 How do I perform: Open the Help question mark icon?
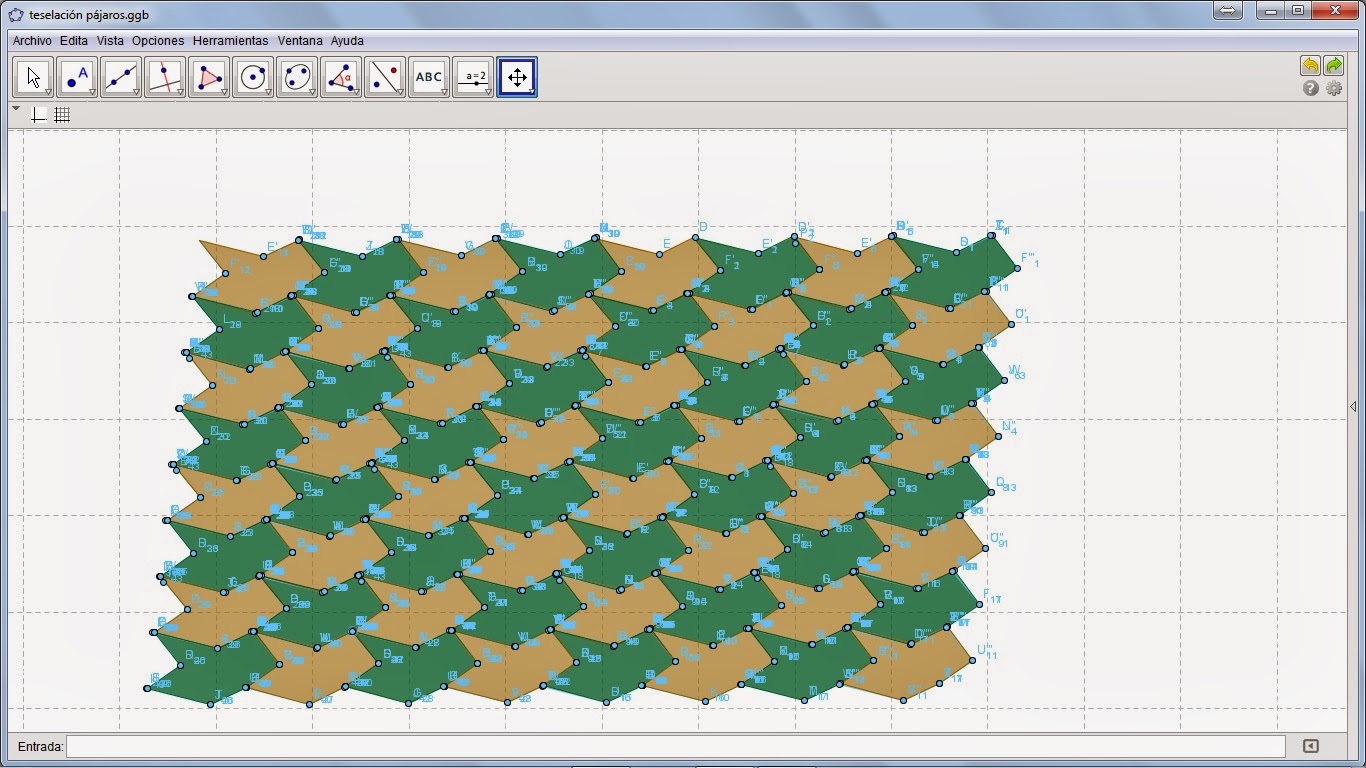click(x=1311, y=88)
